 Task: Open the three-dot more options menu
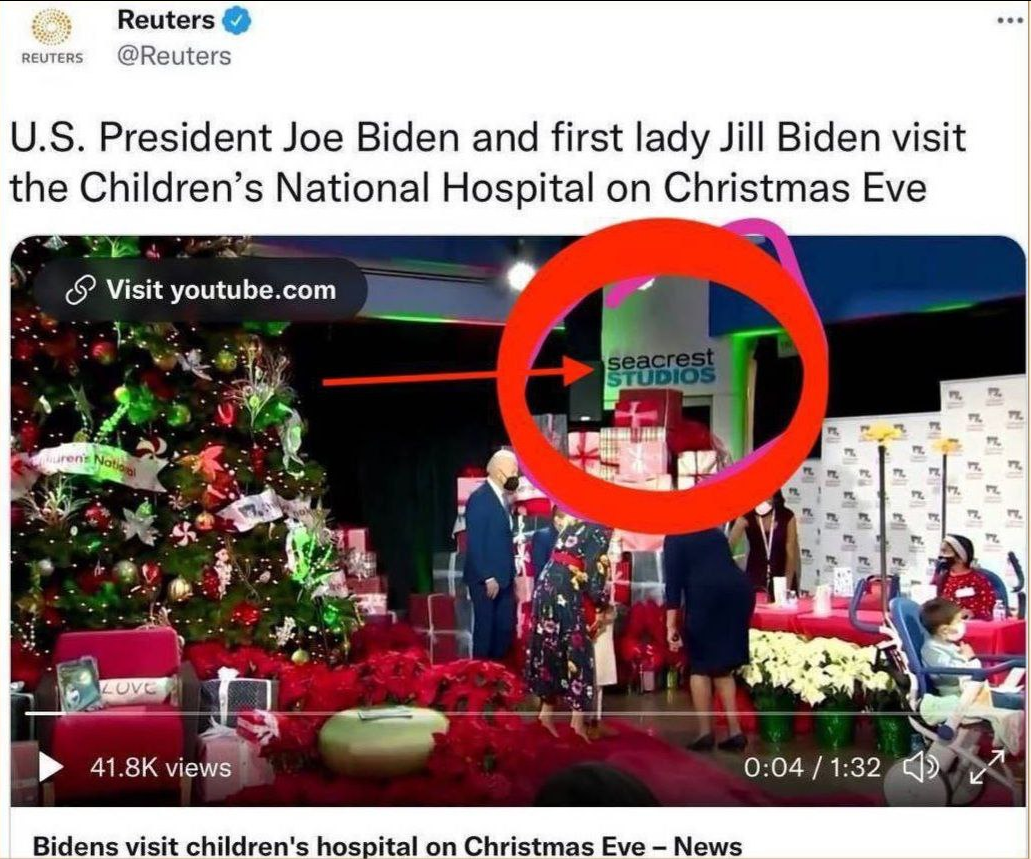click(1010, 21)
